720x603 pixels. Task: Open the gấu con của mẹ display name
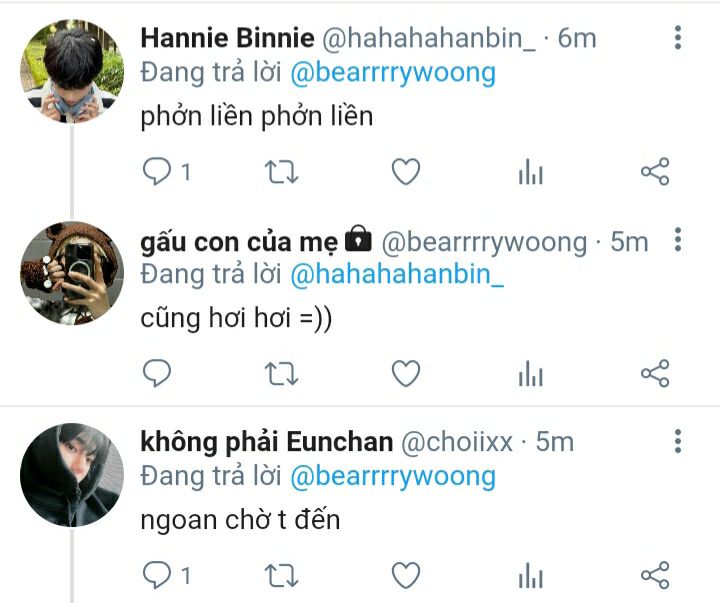(x=239, y=242)
